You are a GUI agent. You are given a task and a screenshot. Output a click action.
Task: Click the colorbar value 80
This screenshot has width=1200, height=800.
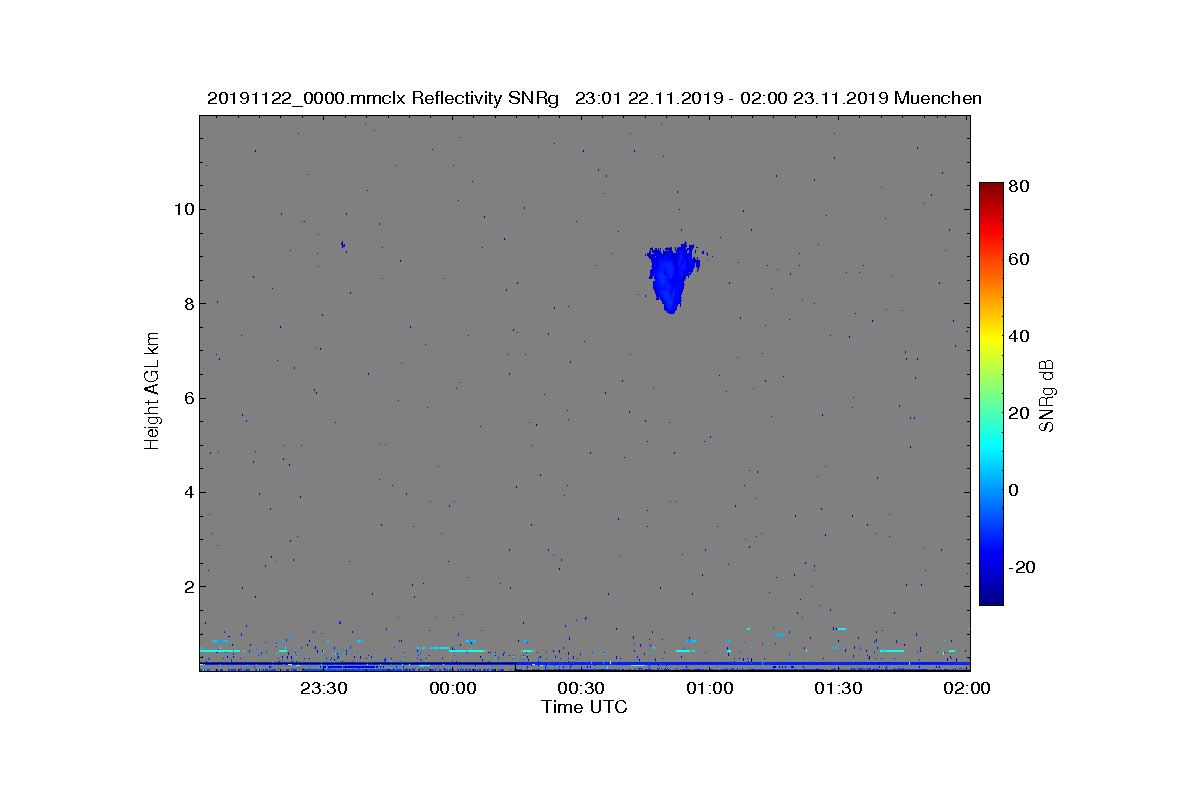[x=1020, y=185]
